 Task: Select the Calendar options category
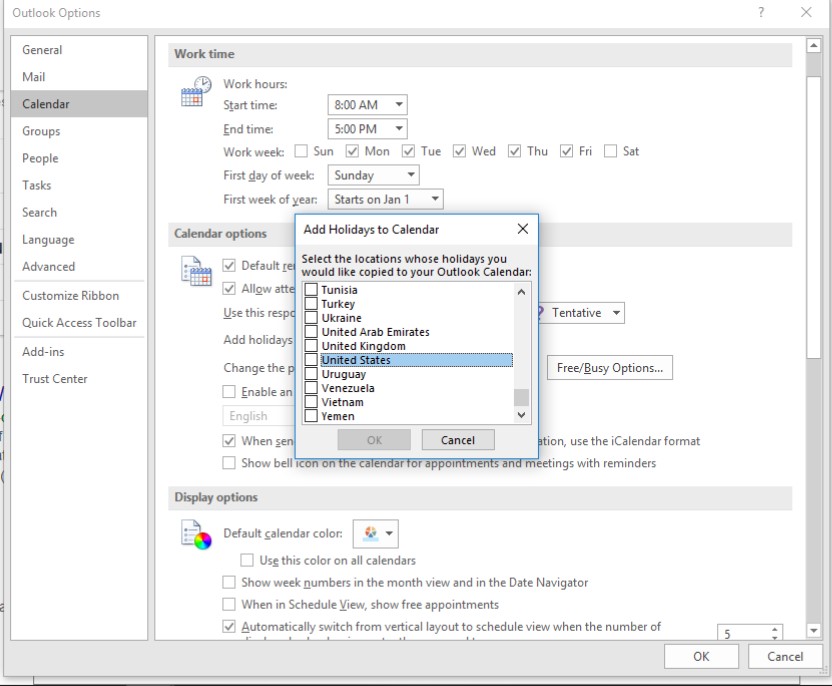coord(79,104)
